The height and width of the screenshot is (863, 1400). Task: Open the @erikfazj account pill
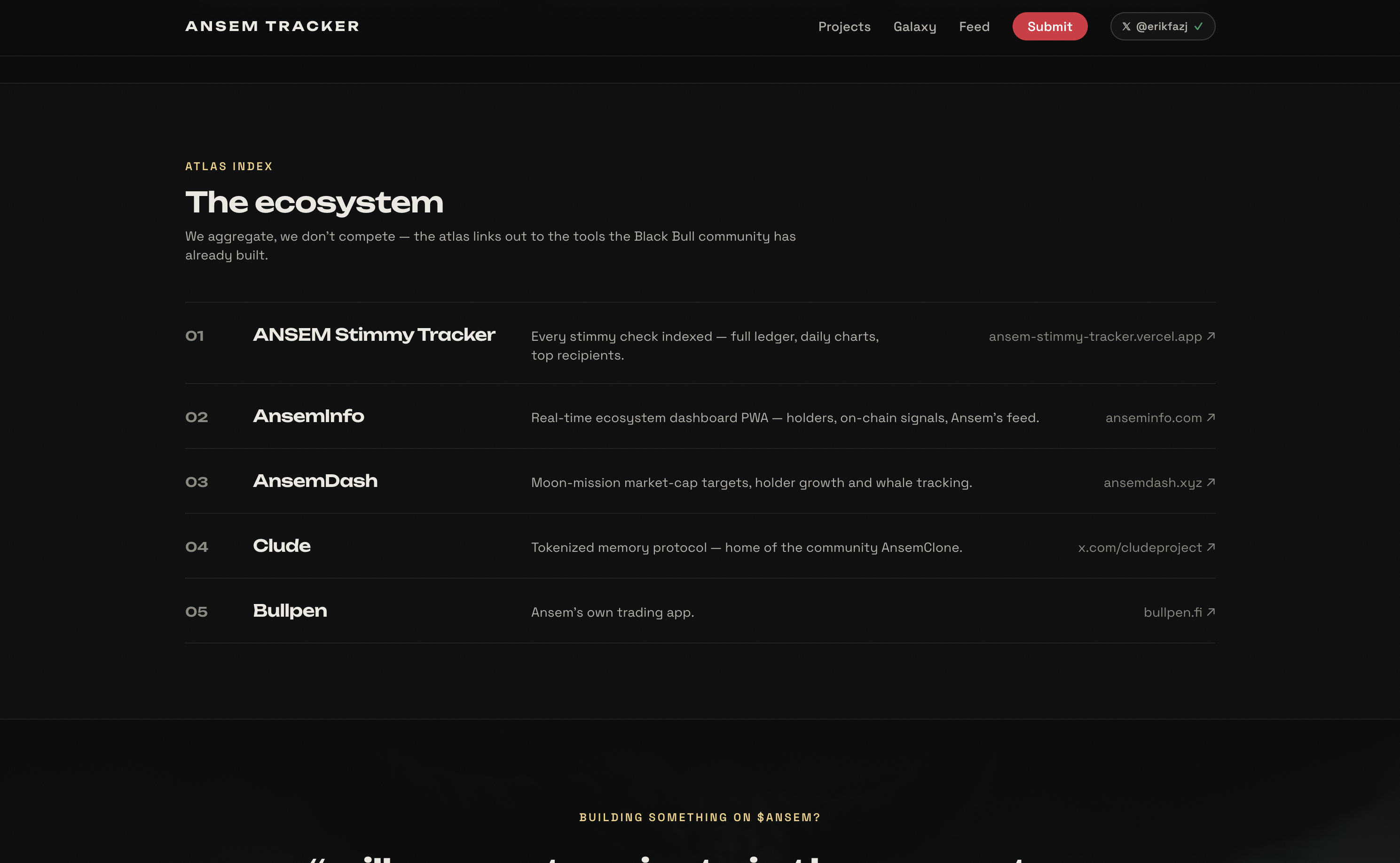tap(1163, 26)
